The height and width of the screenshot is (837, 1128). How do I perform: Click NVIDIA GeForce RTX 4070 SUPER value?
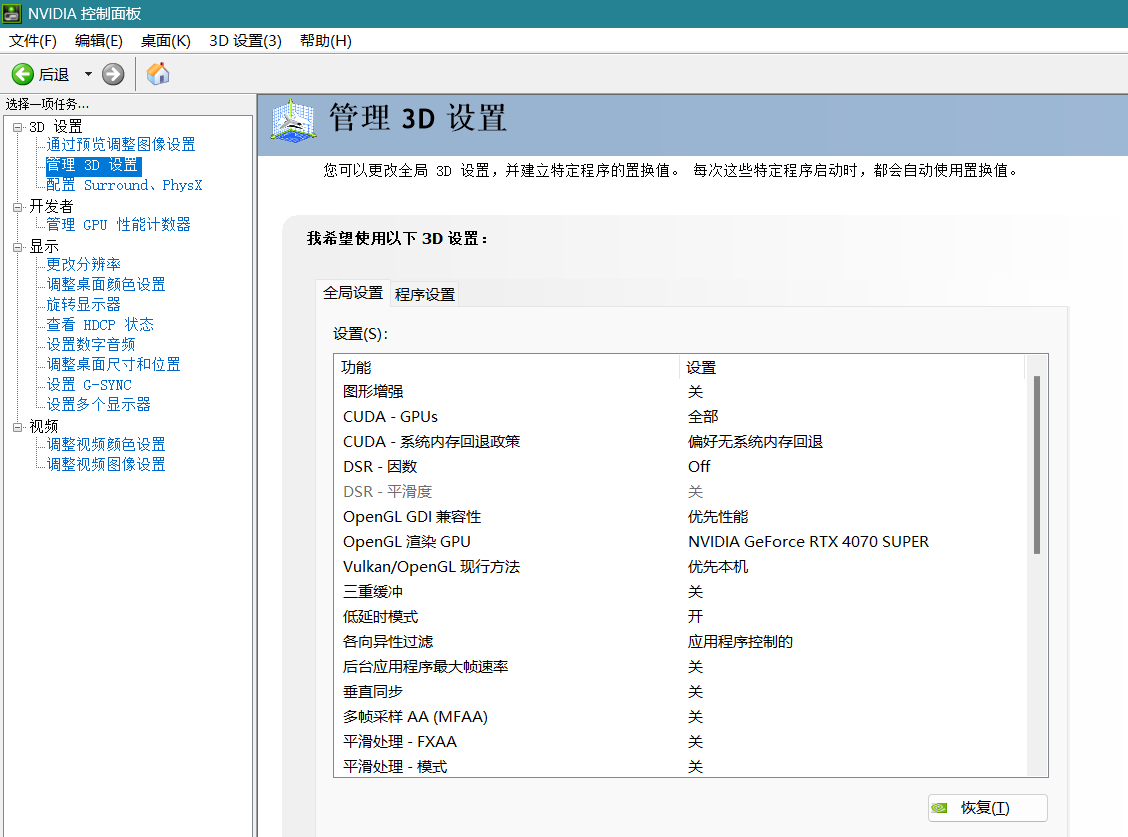point(808,542)
